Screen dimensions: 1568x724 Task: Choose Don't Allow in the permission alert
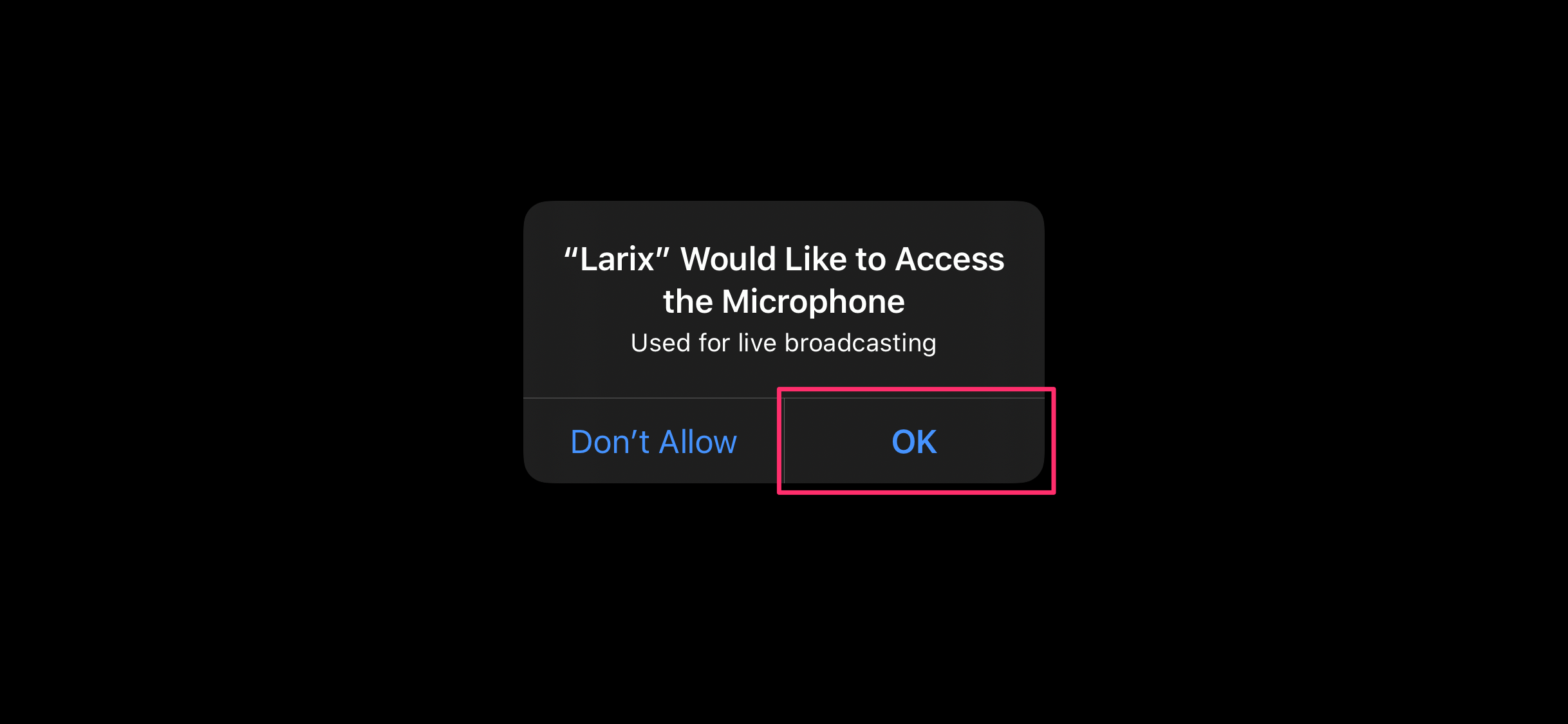(653, 441)
